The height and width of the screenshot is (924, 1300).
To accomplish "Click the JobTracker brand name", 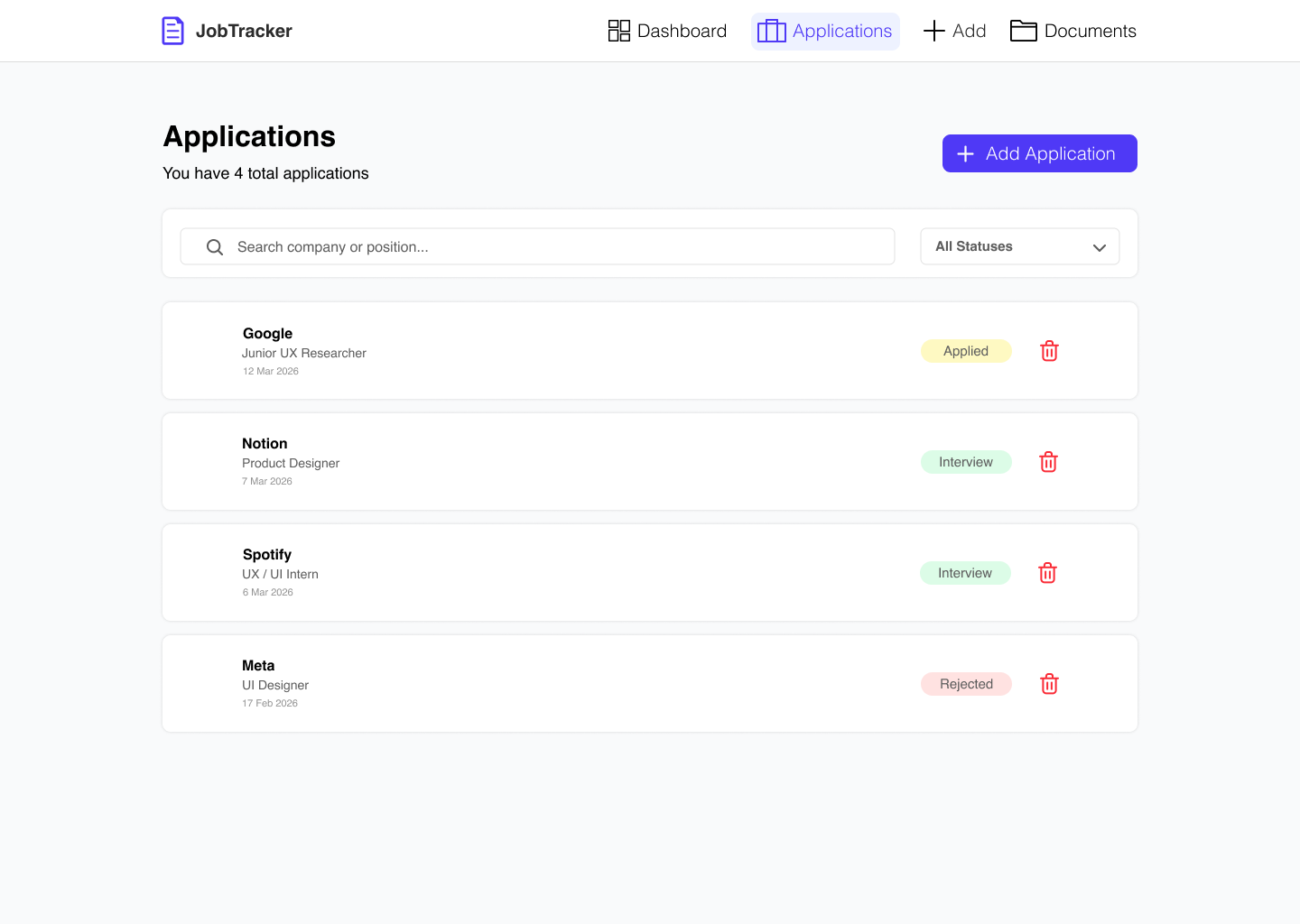I will [244, 31].
